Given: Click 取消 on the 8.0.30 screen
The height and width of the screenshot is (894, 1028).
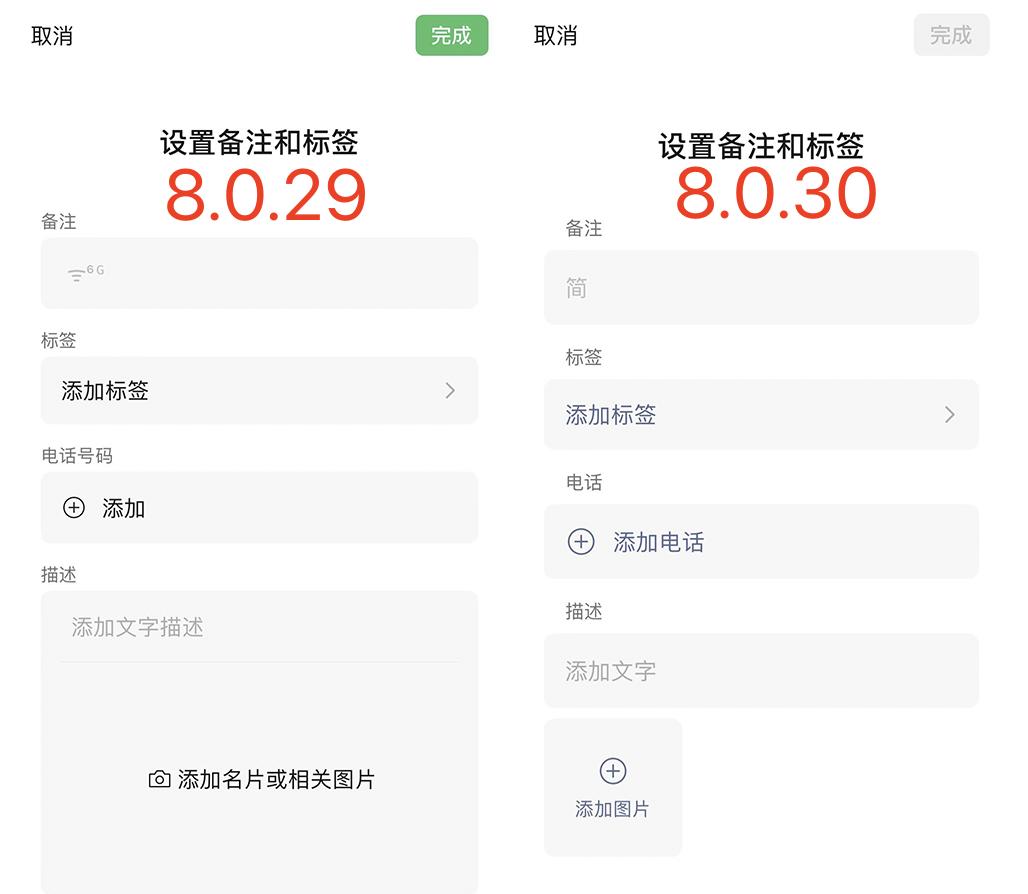Looking at the screenshot, I should pos(556,37).
